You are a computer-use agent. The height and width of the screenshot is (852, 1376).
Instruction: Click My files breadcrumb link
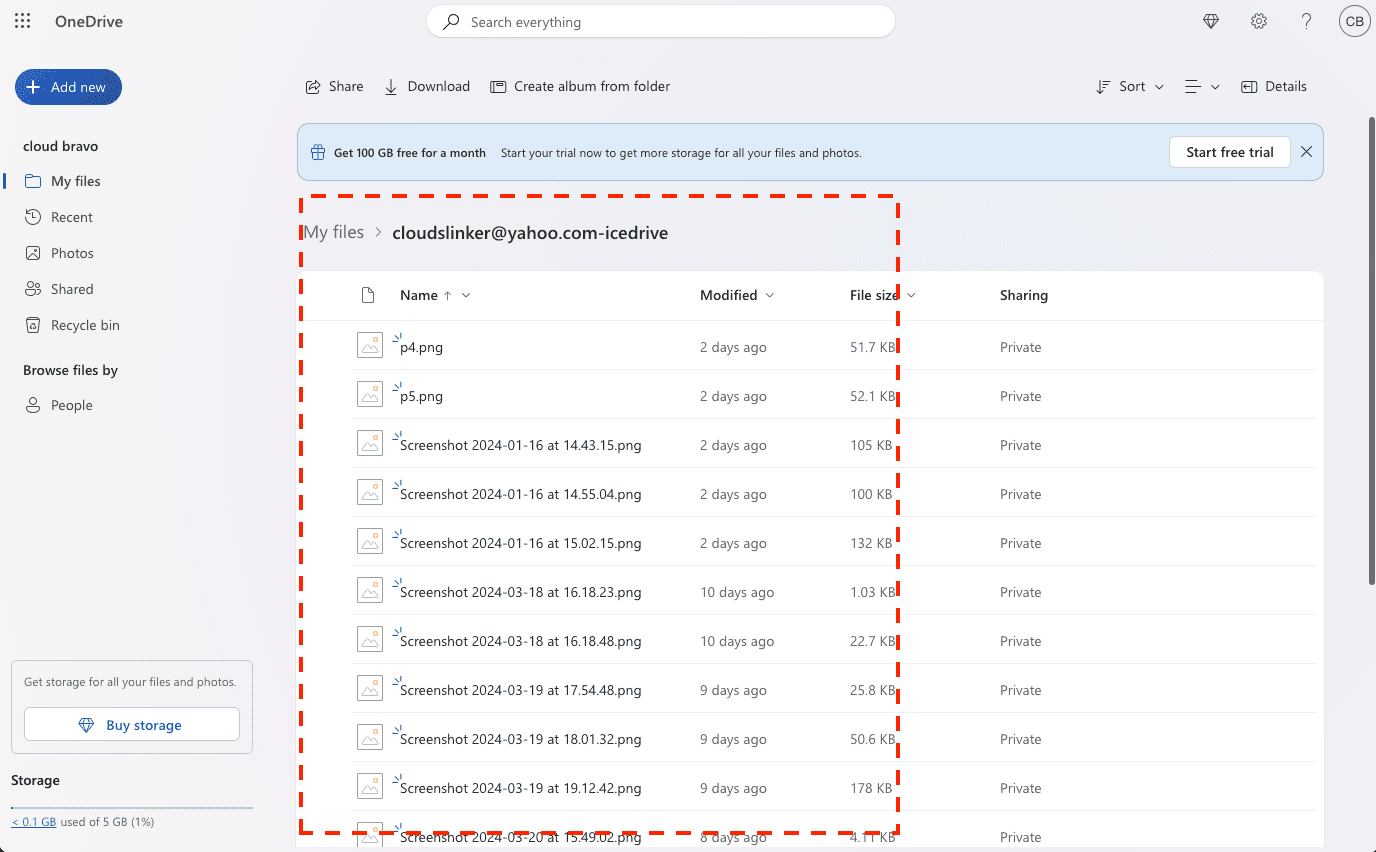(334, 232)
